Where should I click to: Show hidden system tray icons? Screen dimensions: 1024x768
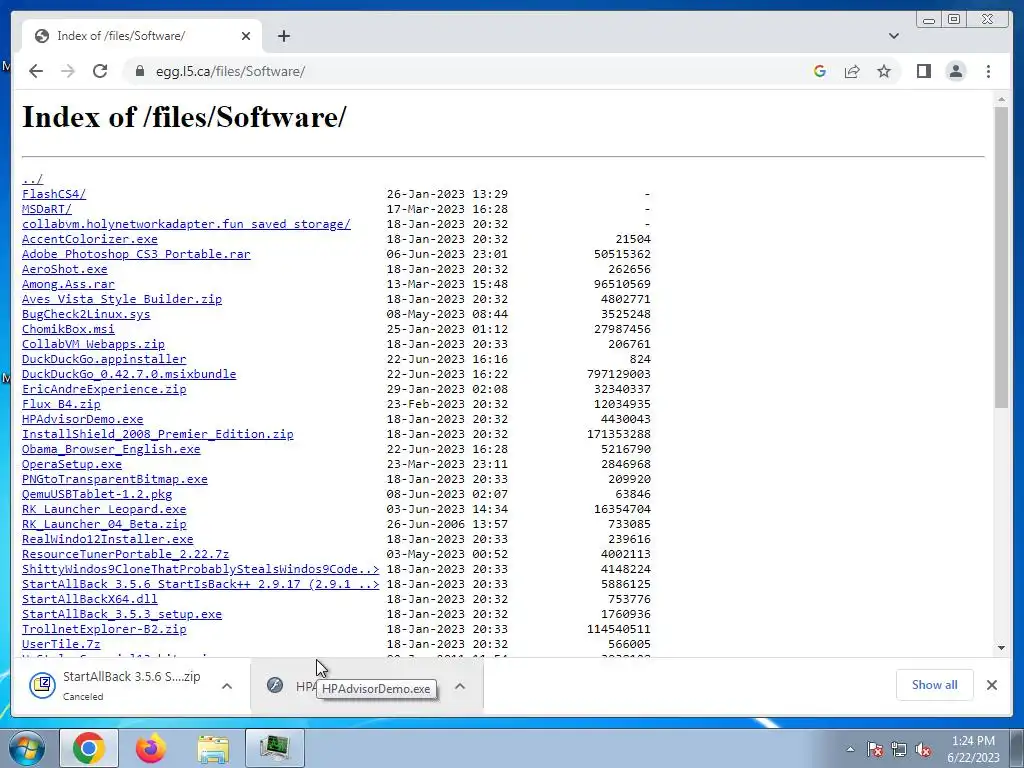[x=850, y=749]
